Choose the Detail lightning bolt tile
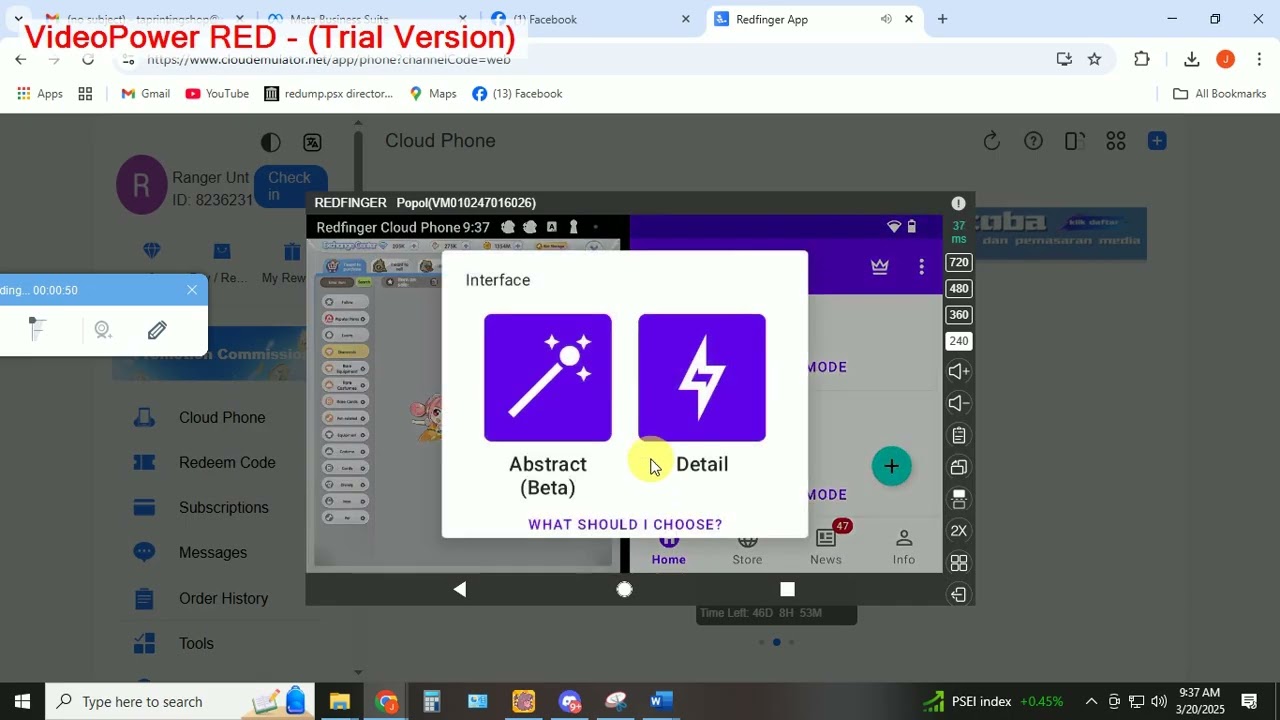 pos(702,378)
